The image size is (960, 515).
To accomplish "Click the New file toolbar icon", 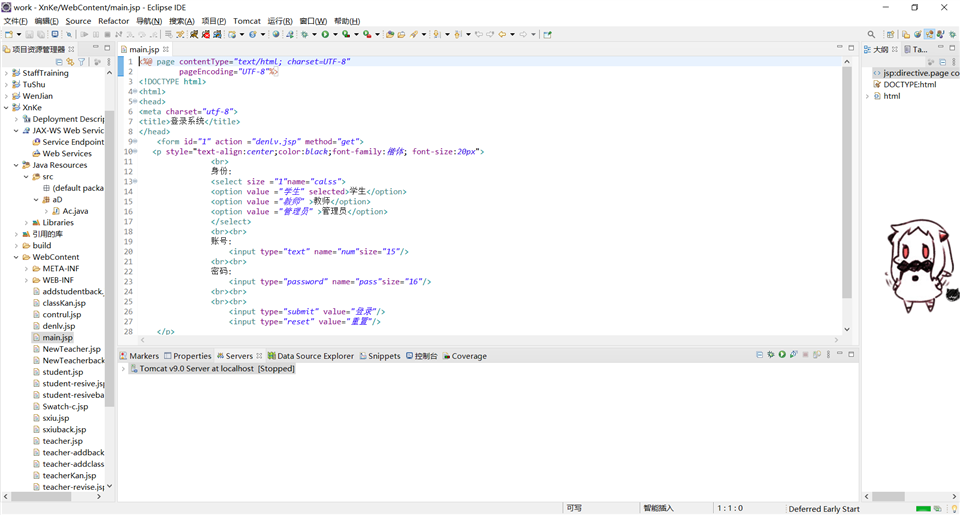I will [9, 34].
